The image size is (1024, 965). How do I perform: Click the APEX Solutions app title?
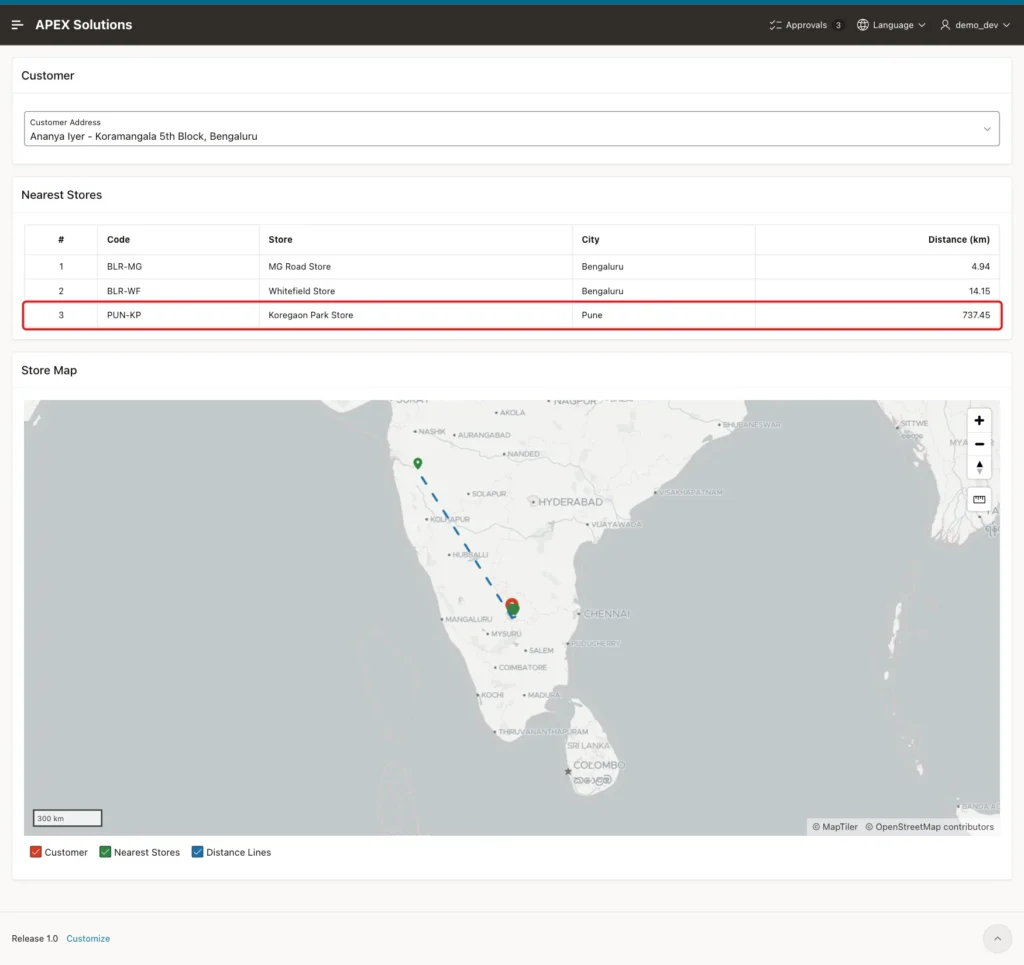click(x=84, y=25)
